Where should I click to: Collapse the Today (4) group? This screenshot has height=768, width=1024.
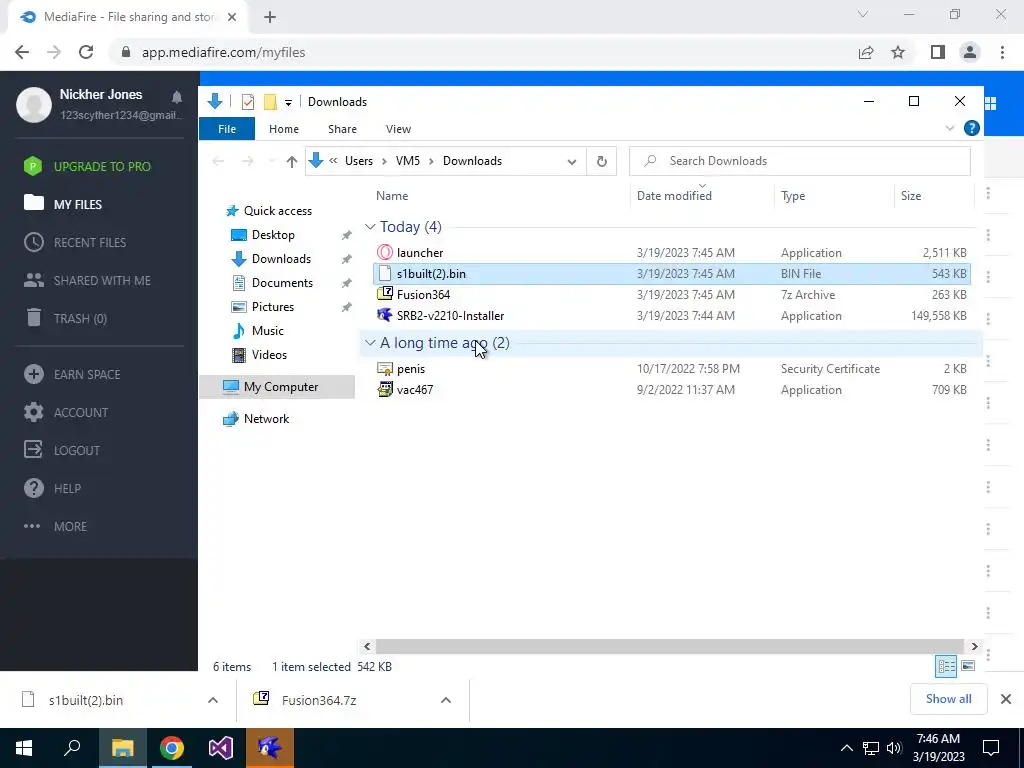click(370, 227)
